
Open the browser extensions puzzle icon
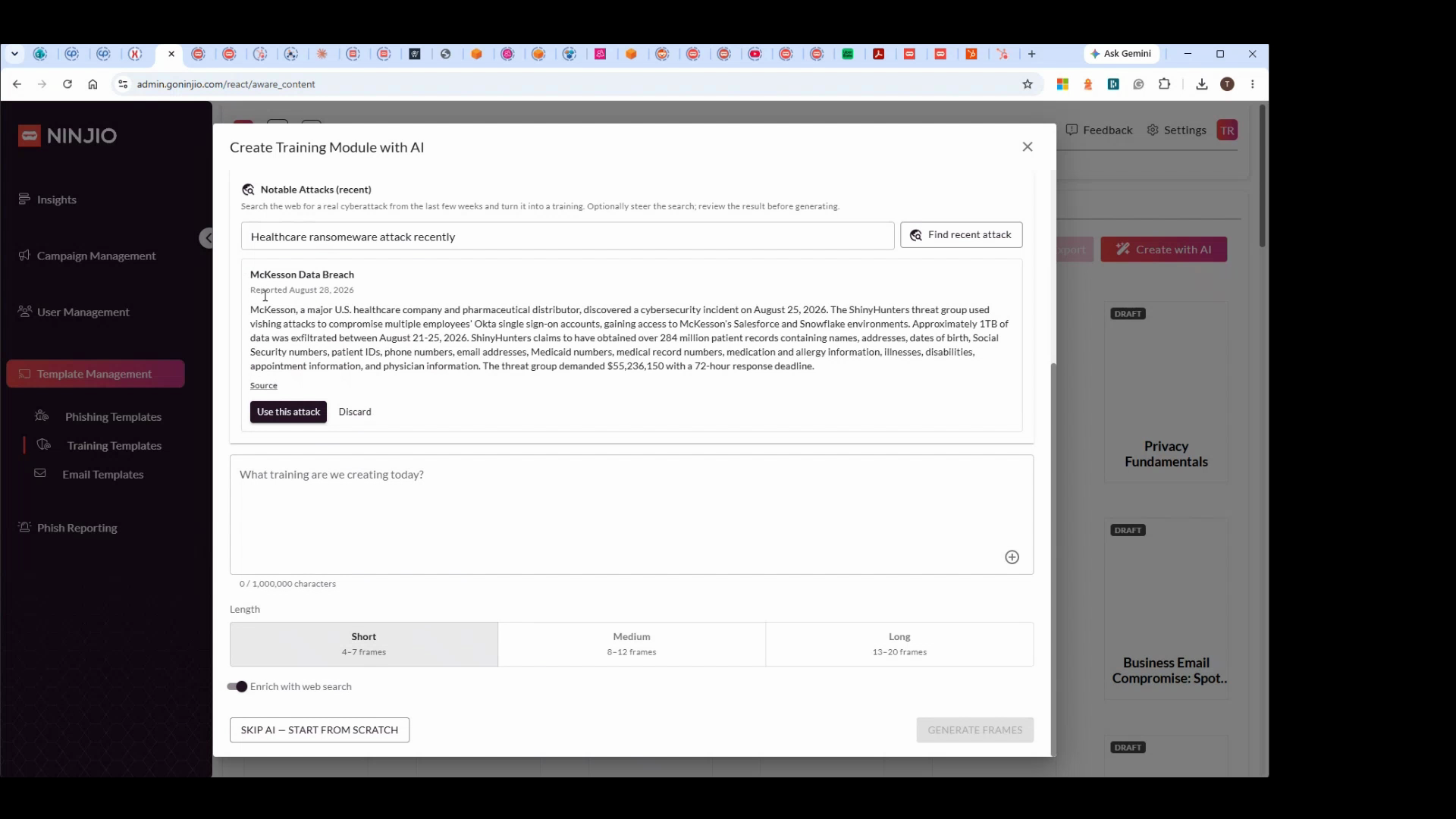[x=1164, y=84]
